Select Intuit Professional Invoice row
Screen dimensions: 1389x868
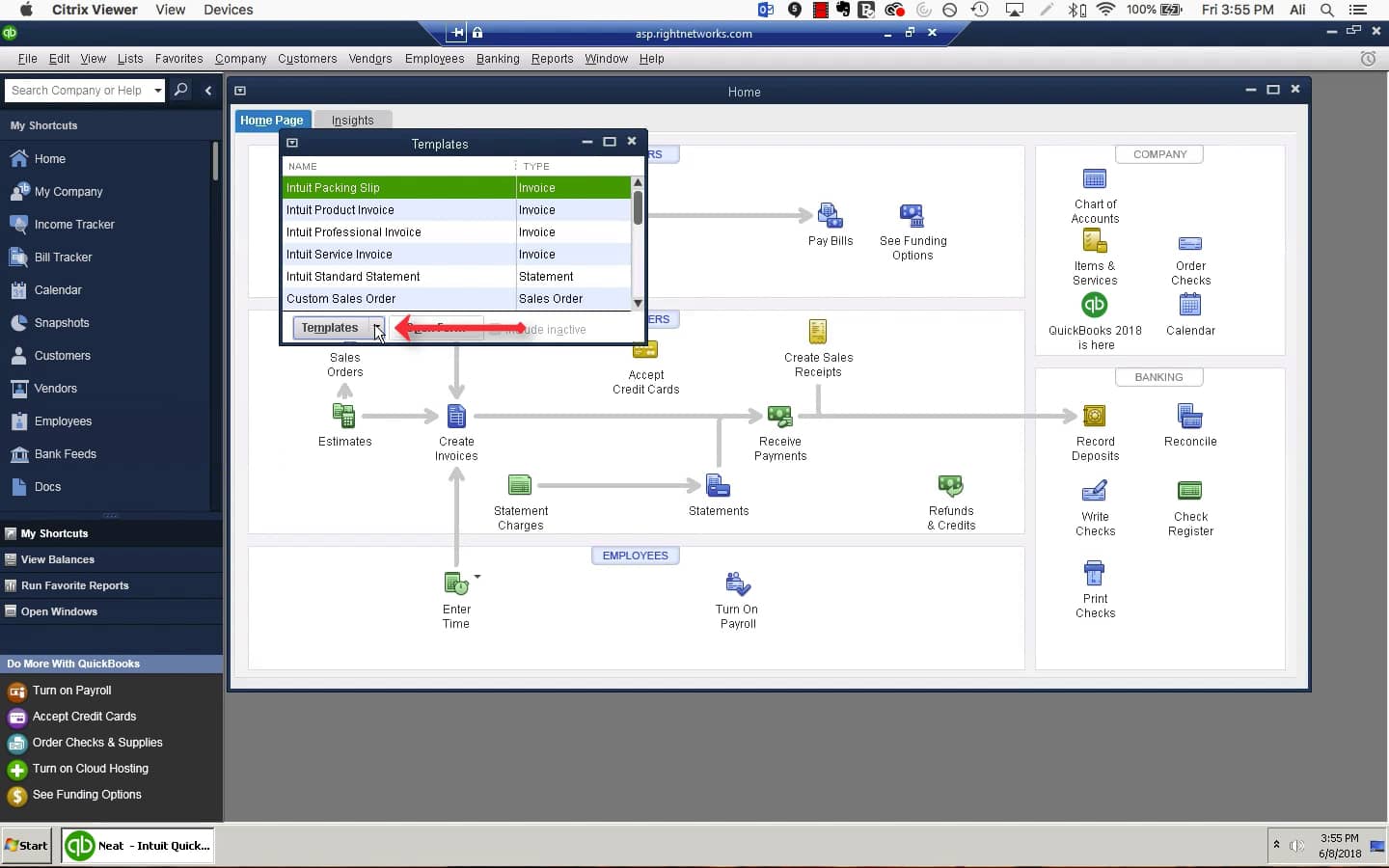tap(457, 232)
